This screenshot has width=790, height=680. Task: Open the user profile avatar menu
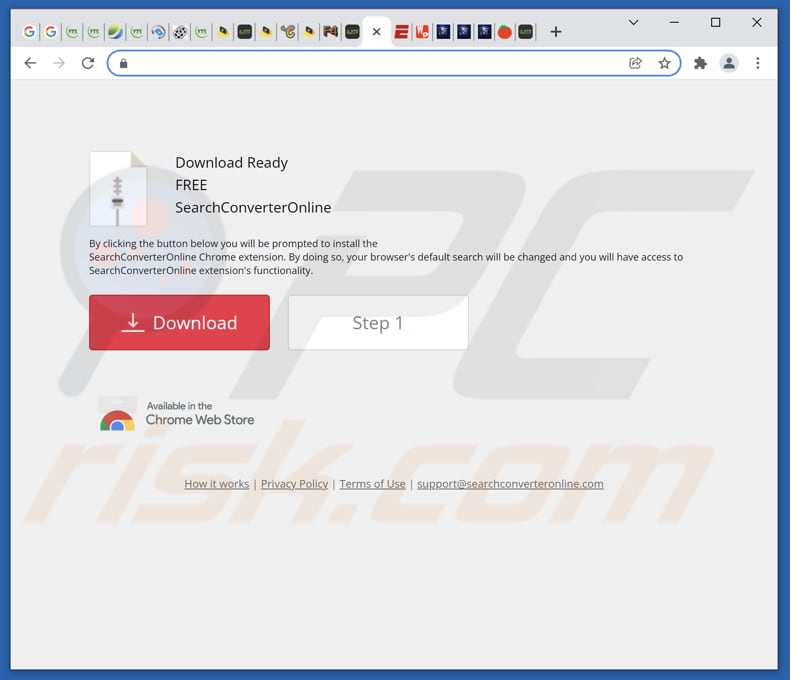click(729, 63)
